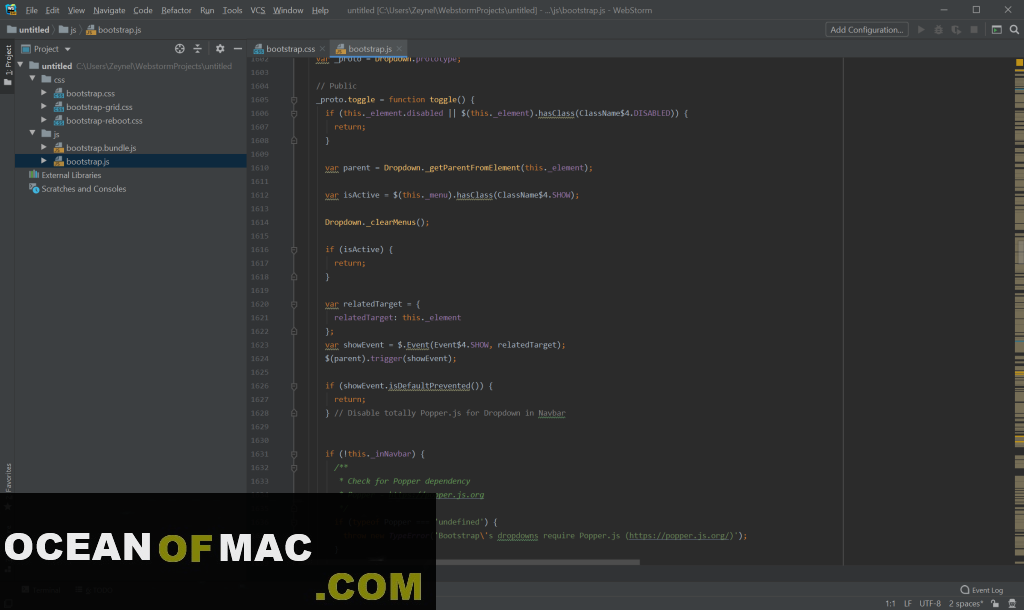Close the bootstrap.css tab

point(323,49)
